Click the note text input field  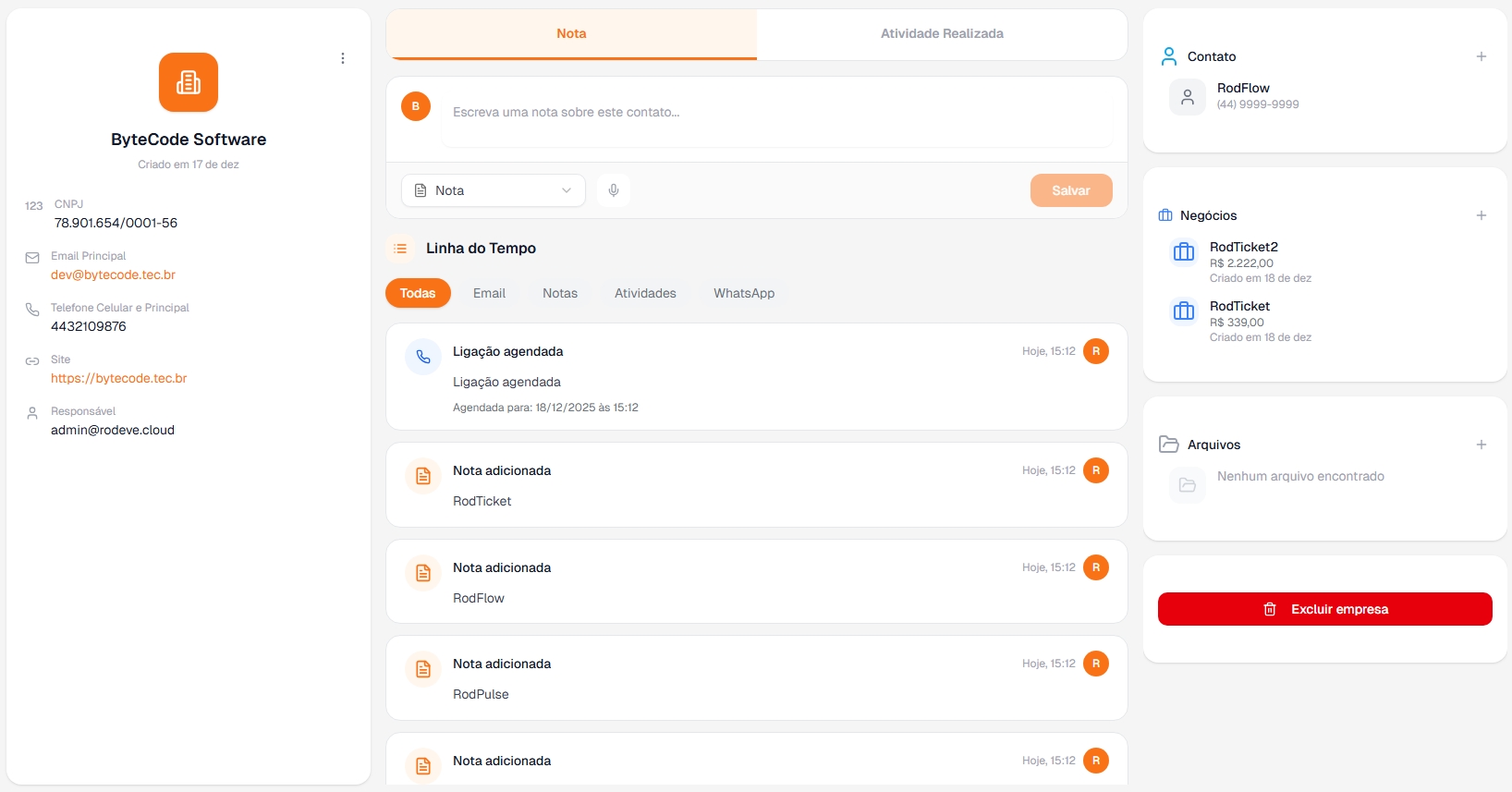click(x=776, y=112)
